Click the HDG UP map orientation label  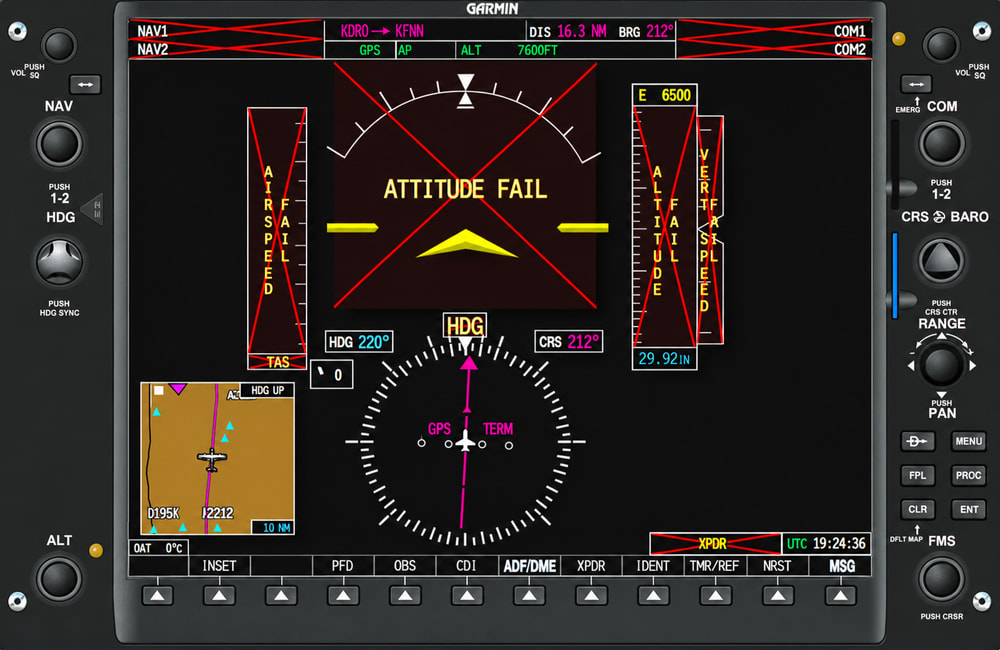[x=267, y=390]
